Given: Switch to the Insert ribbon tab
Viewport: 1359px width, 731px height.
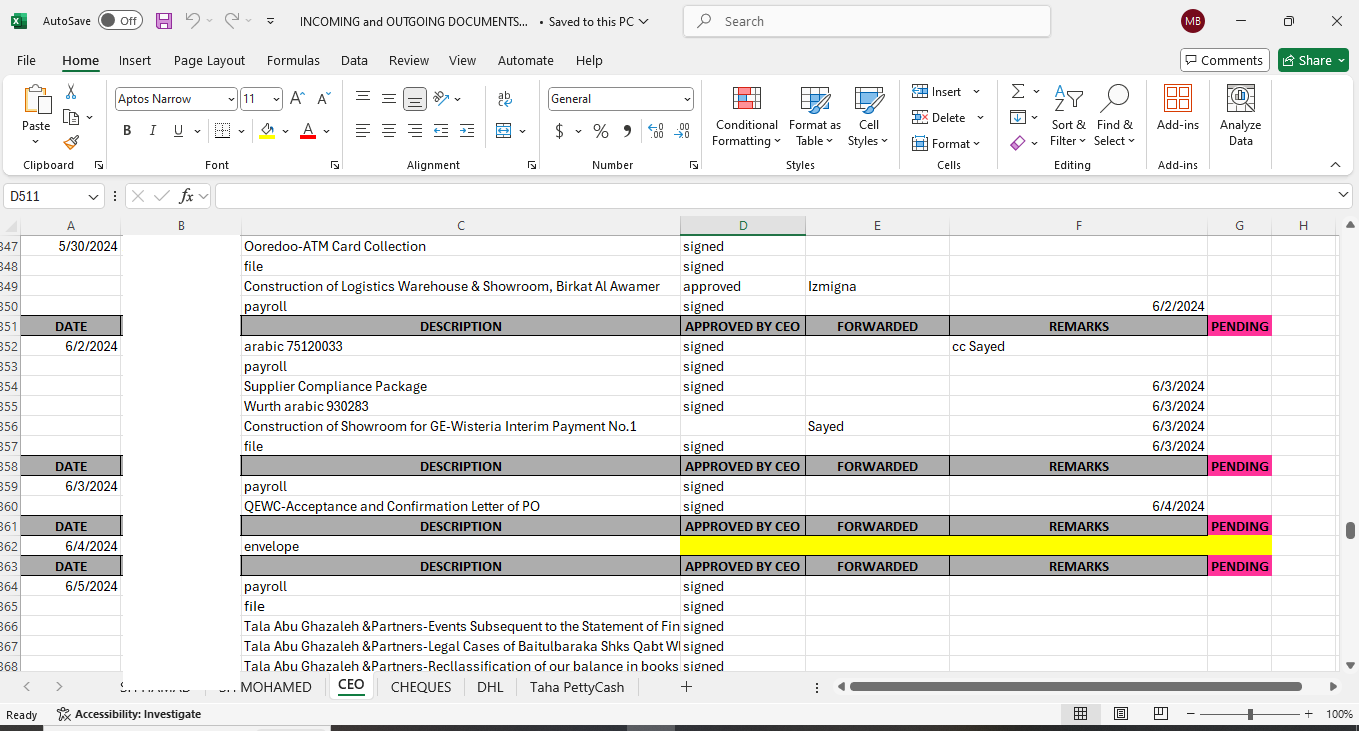Looking at the screenshot, I should point(135,60).
